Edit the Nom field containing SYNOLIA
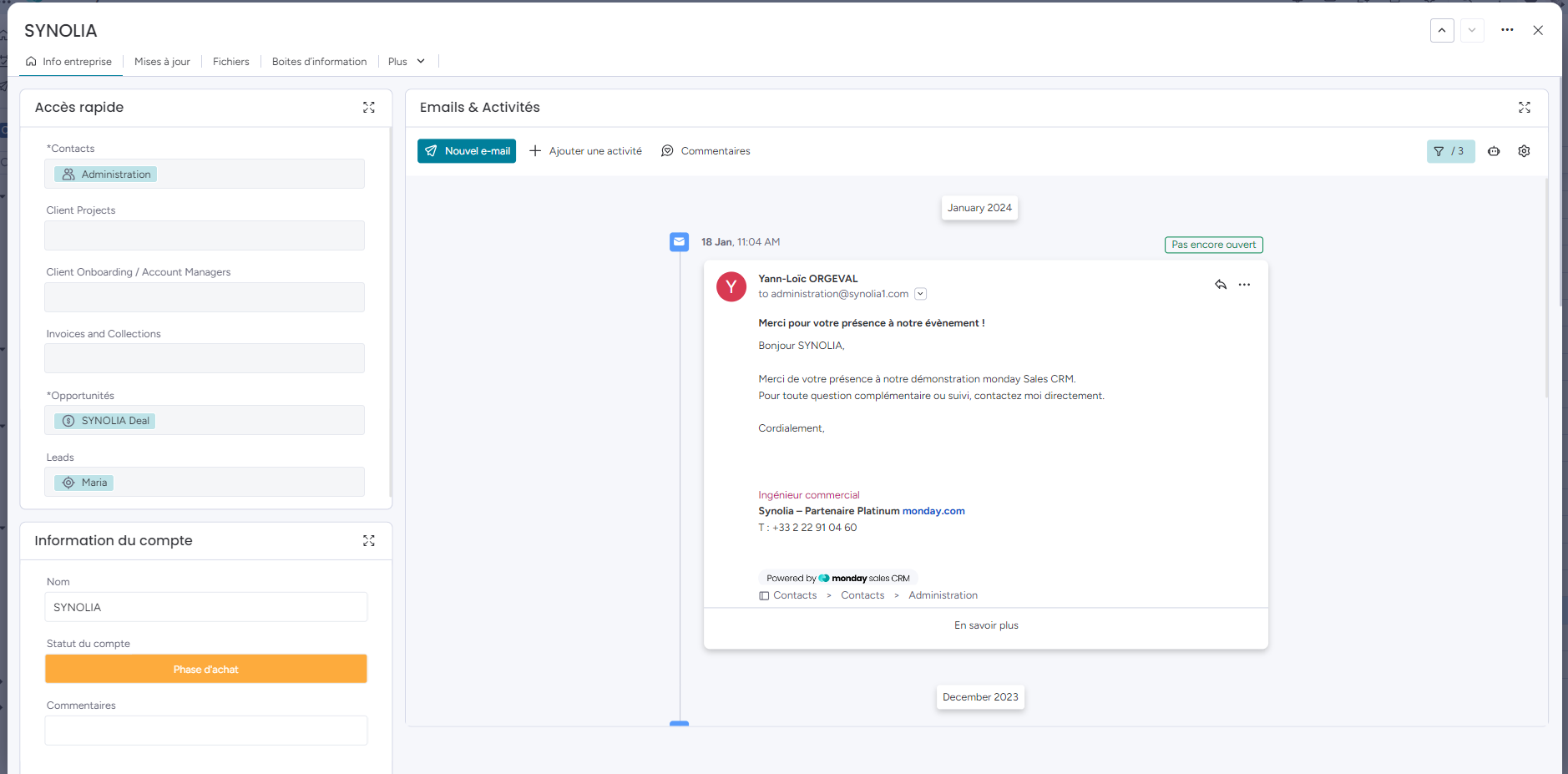This screenshot has height=774, width=1568. pyautogui.click(x=206, y=607)
